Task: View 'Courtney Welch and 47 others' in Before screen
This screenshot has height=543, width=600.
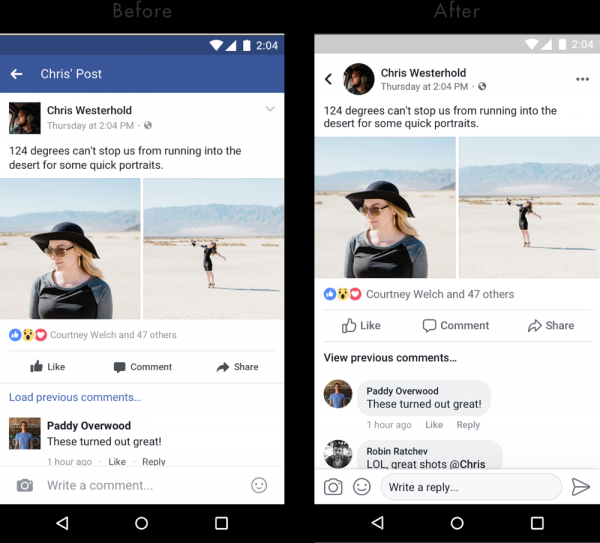Action: pyautogui.click(x=113, y=335)
